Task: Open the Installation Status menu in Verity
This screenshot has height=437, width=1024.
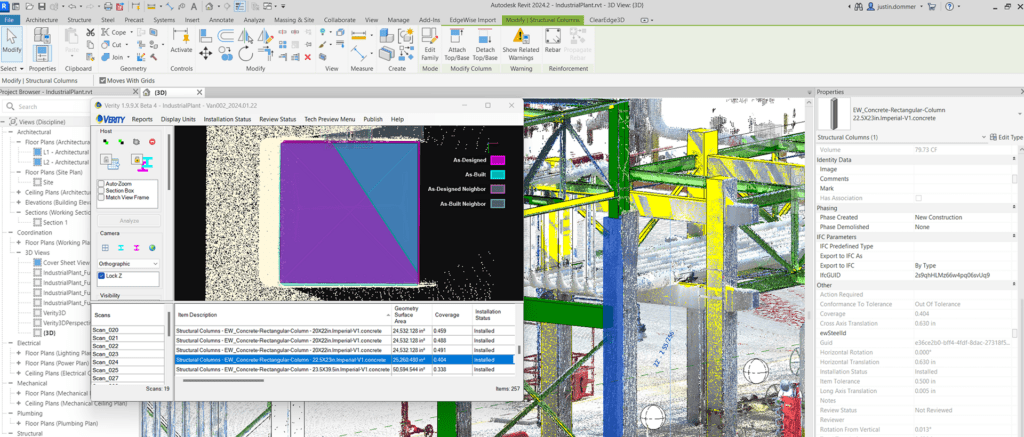Action: (227, 120)
